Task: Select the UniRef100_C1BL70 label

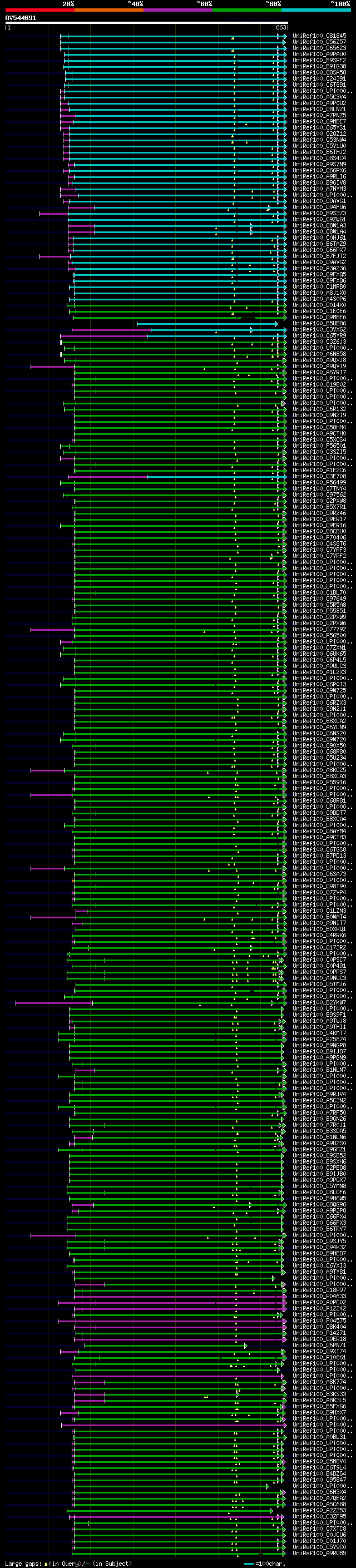Action: [x=319, y=593]
